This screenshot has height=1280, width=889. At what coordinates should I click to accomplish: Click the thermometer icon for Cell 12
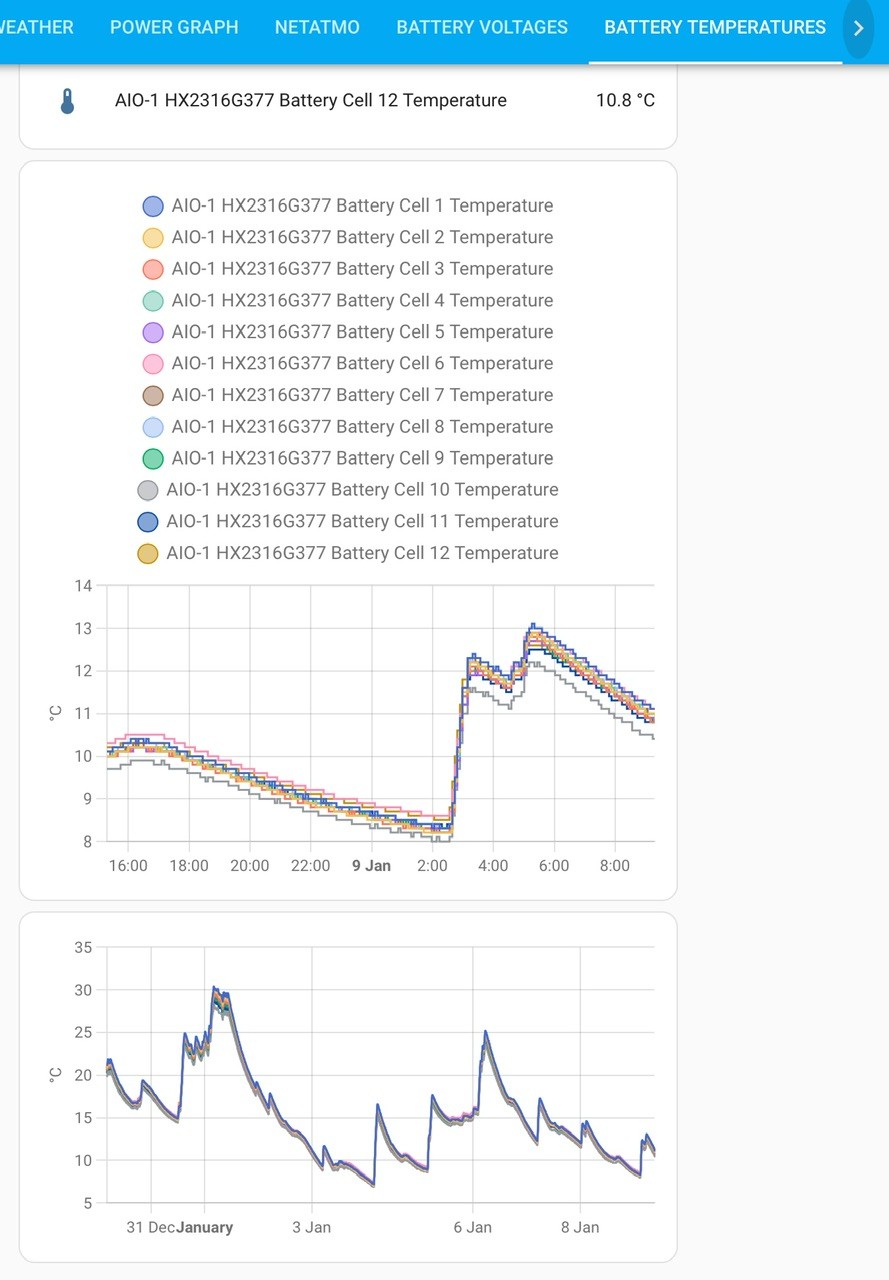click(x=67, y=101)
